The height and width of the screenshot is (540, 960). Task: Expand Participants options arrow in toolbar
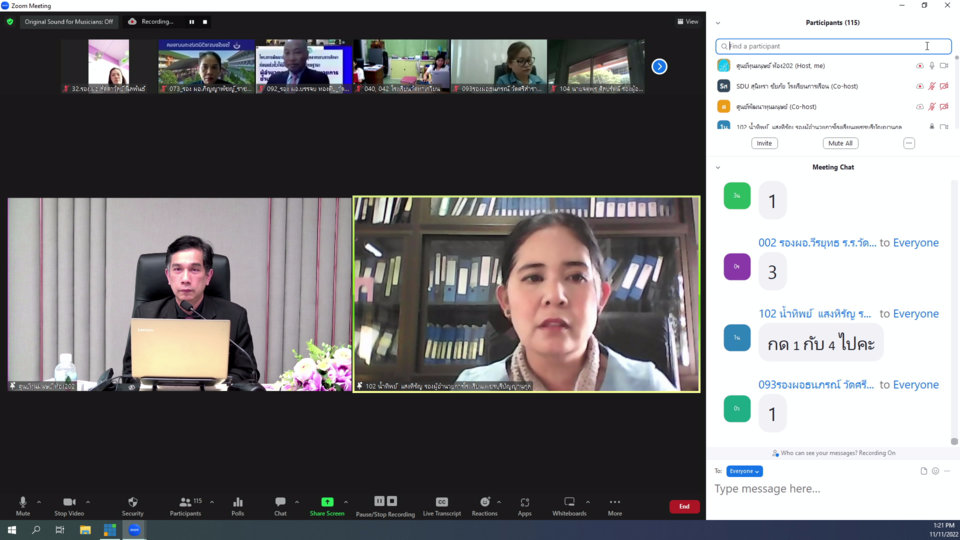pyautogui.click(x=212, y=502)
